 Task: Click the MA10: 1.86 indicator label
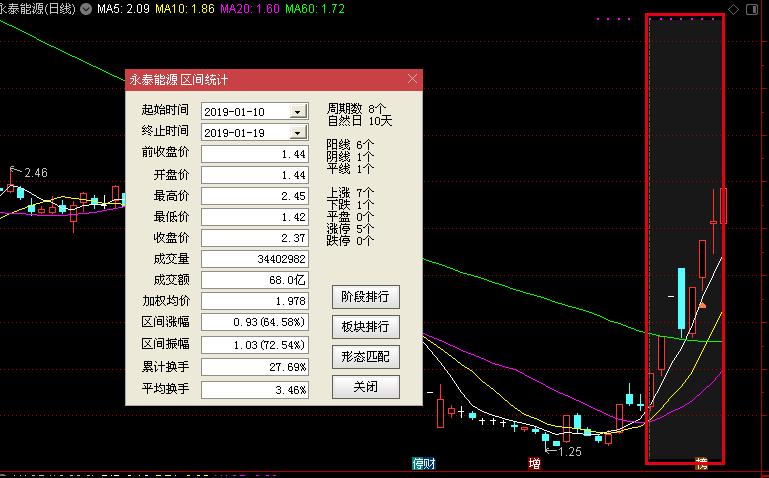point(185,9)
